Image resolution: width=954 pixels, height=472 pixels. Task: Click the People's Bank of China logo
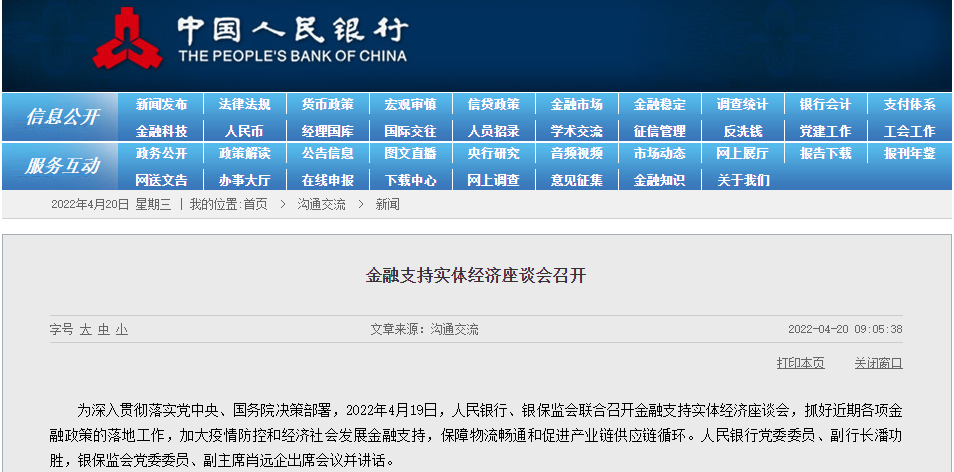point(127,39)
